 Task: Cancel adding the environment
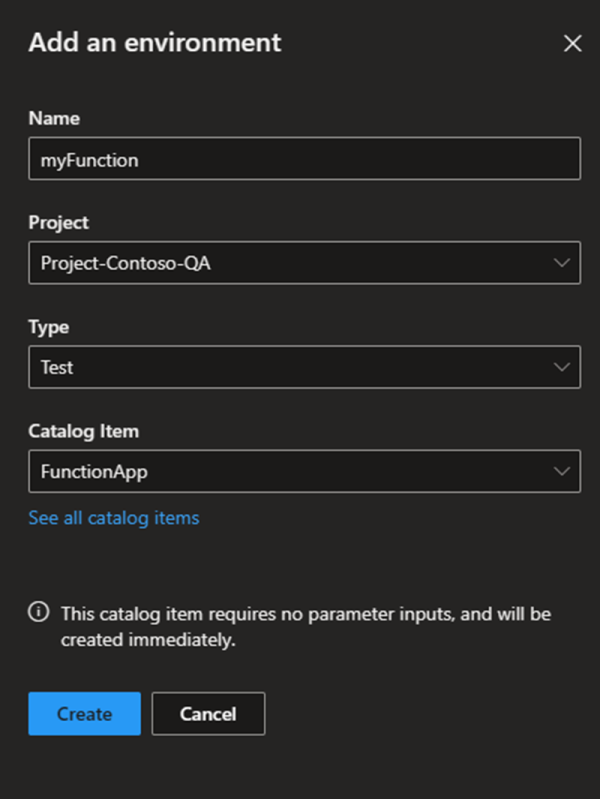coord(208,714)
